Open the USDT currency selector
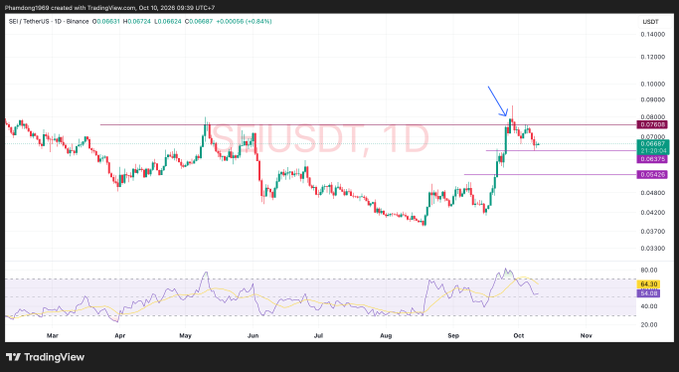 coord(650,22)
